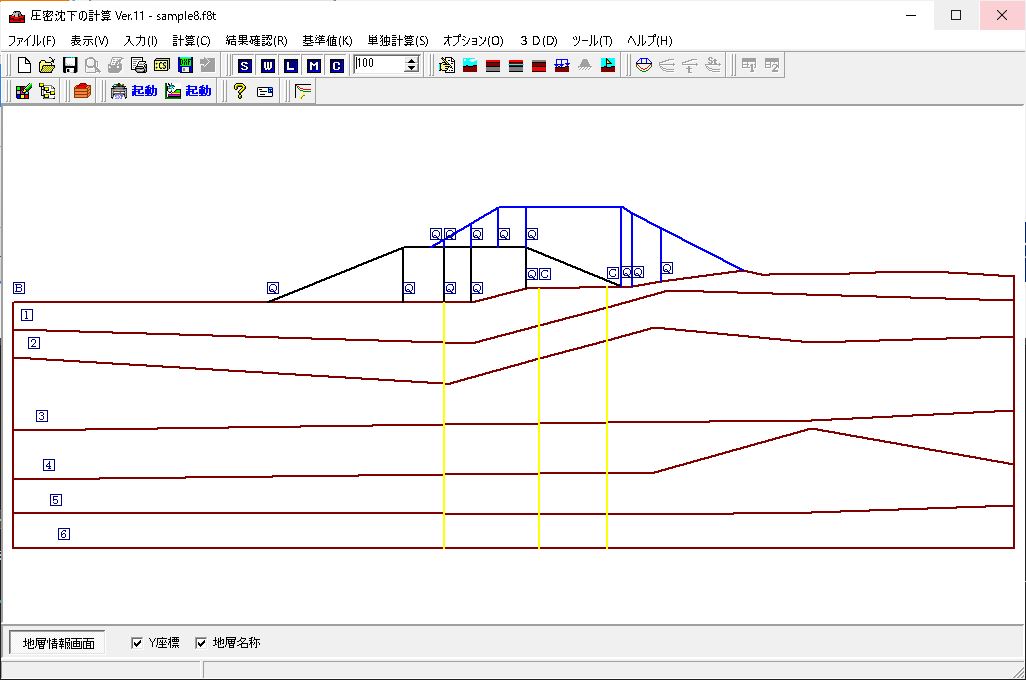This screenshot has width=1026, height=680.
Task: Click the blue load-arrows-on-ground icon
Action: [x=561, y=65]
